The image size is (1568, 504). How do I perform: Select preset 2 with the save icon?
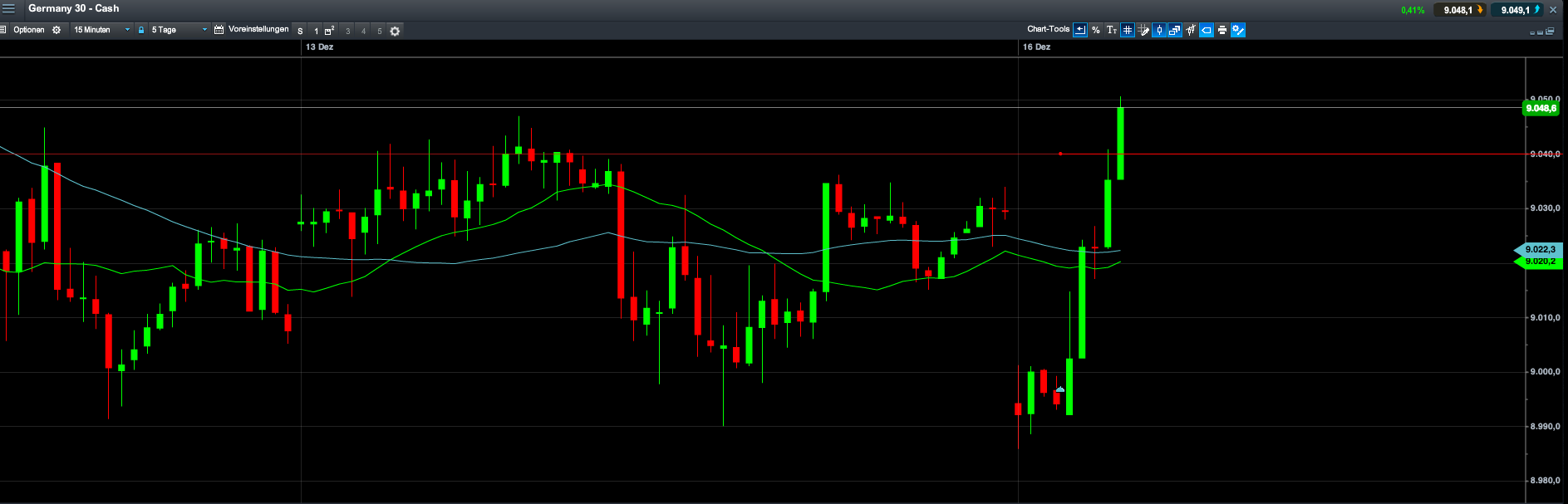click(x=330, y=31)
